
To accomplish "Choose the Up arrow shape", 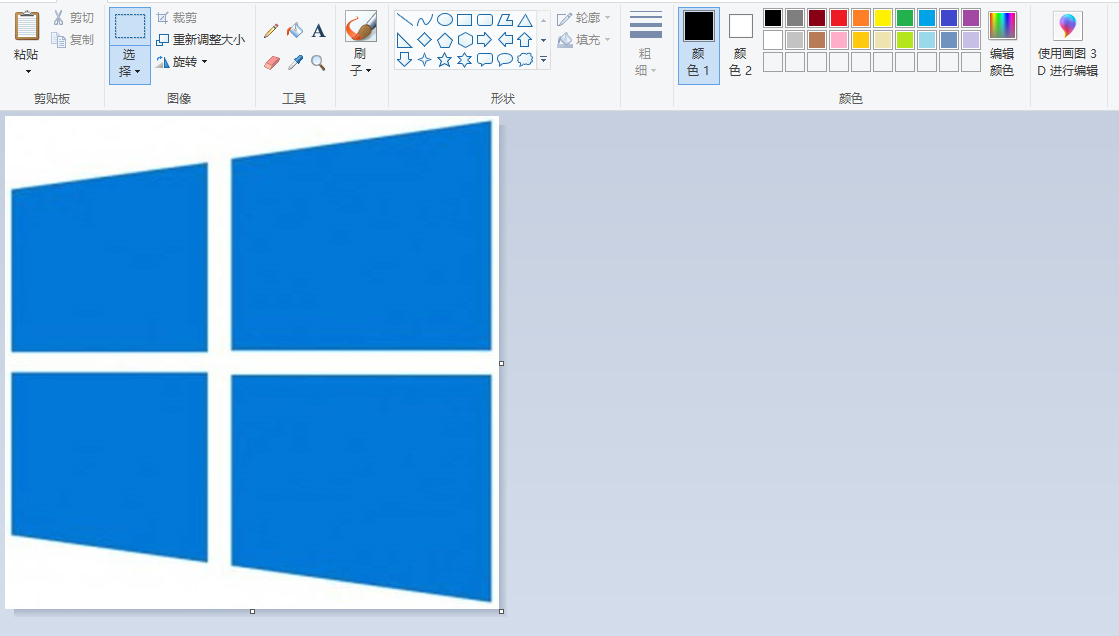I will click(x=525, y=40).
